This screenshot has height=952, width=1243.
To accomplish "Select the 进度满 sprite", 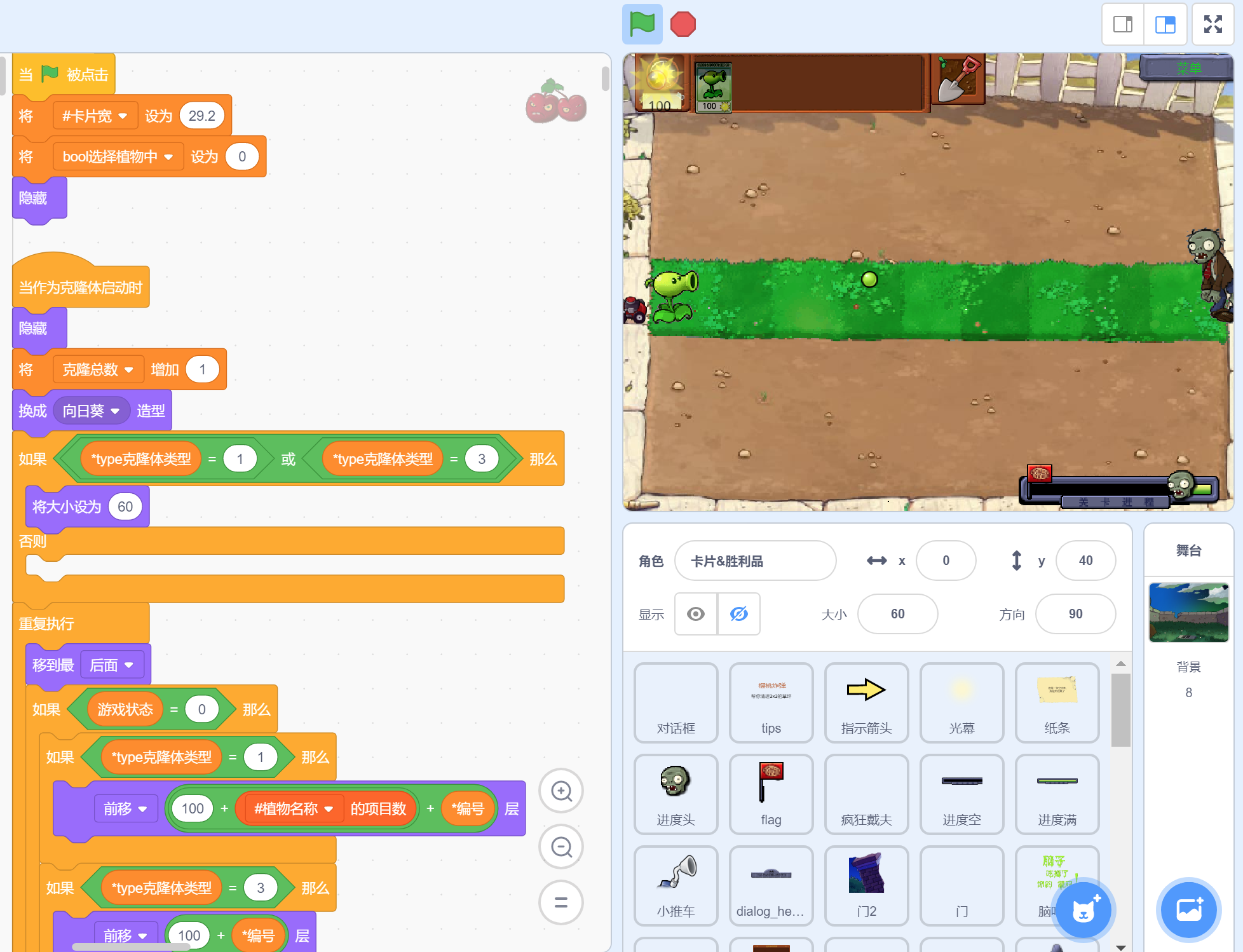I will [x=1057, y=794].
